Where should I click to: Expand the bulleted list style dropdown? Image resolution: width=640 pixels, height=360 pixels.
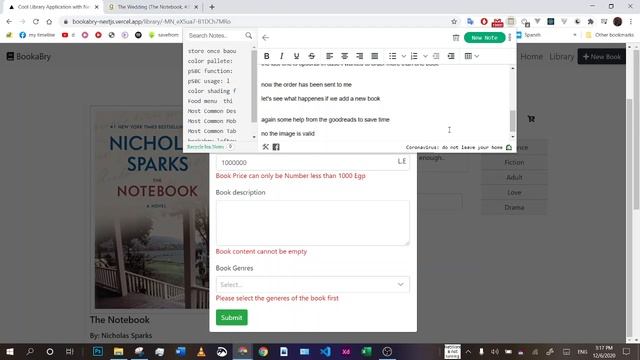(404, 56)
